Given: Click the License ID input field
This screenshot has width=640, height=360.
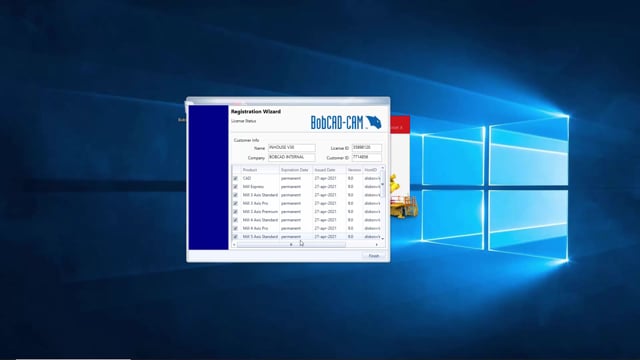Looking at the screenshot, I should tap(367, 148).
